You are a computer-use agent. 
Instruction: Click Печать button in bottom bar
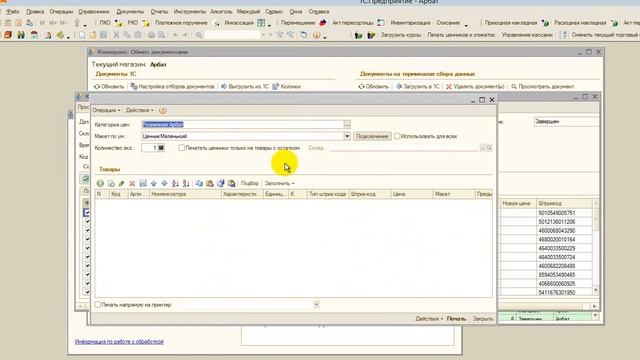pyautogui.click(x=456, y=319)
